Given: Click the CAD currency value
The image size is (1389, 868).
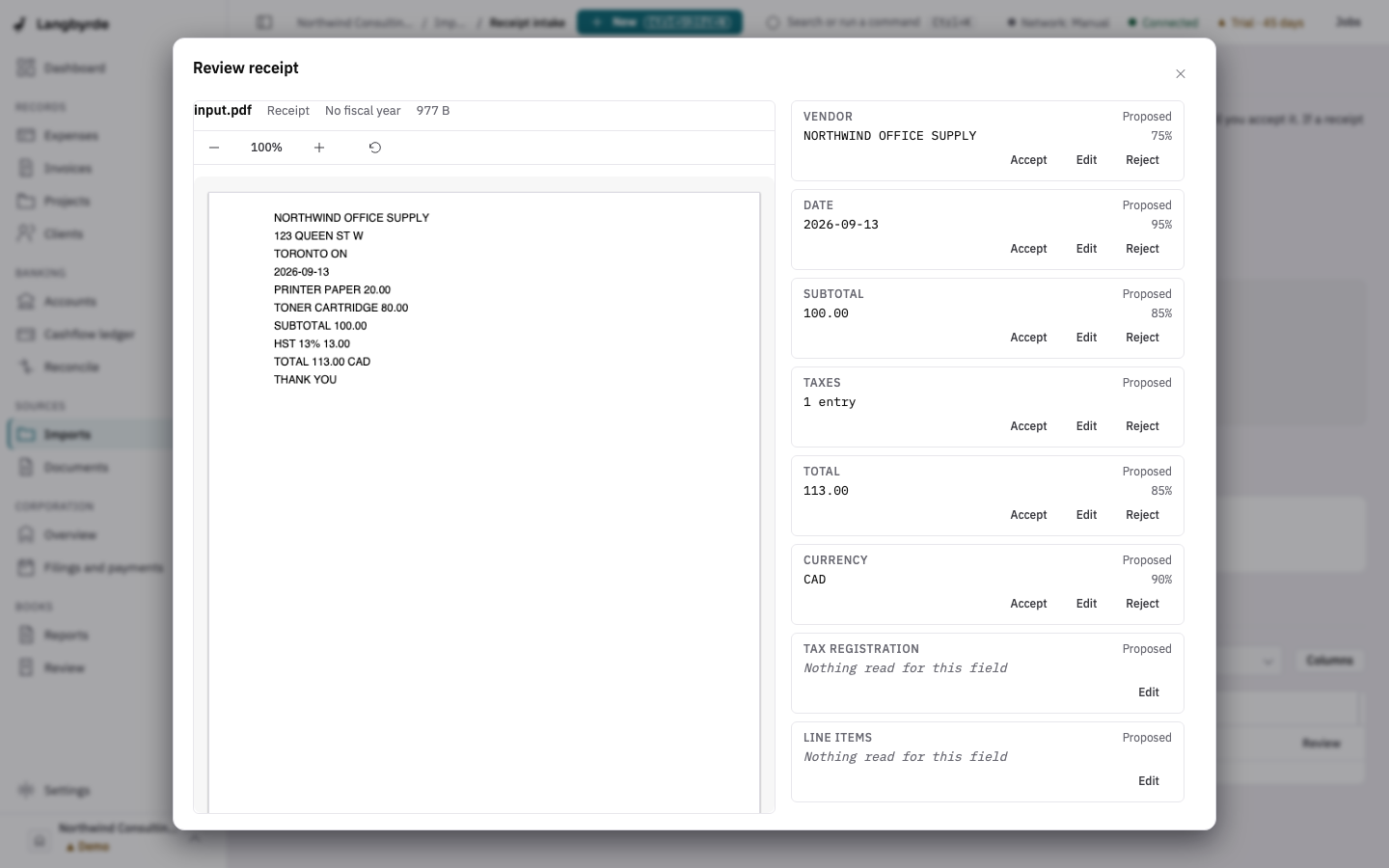Looking at the screenshot, I should point(814,580).
